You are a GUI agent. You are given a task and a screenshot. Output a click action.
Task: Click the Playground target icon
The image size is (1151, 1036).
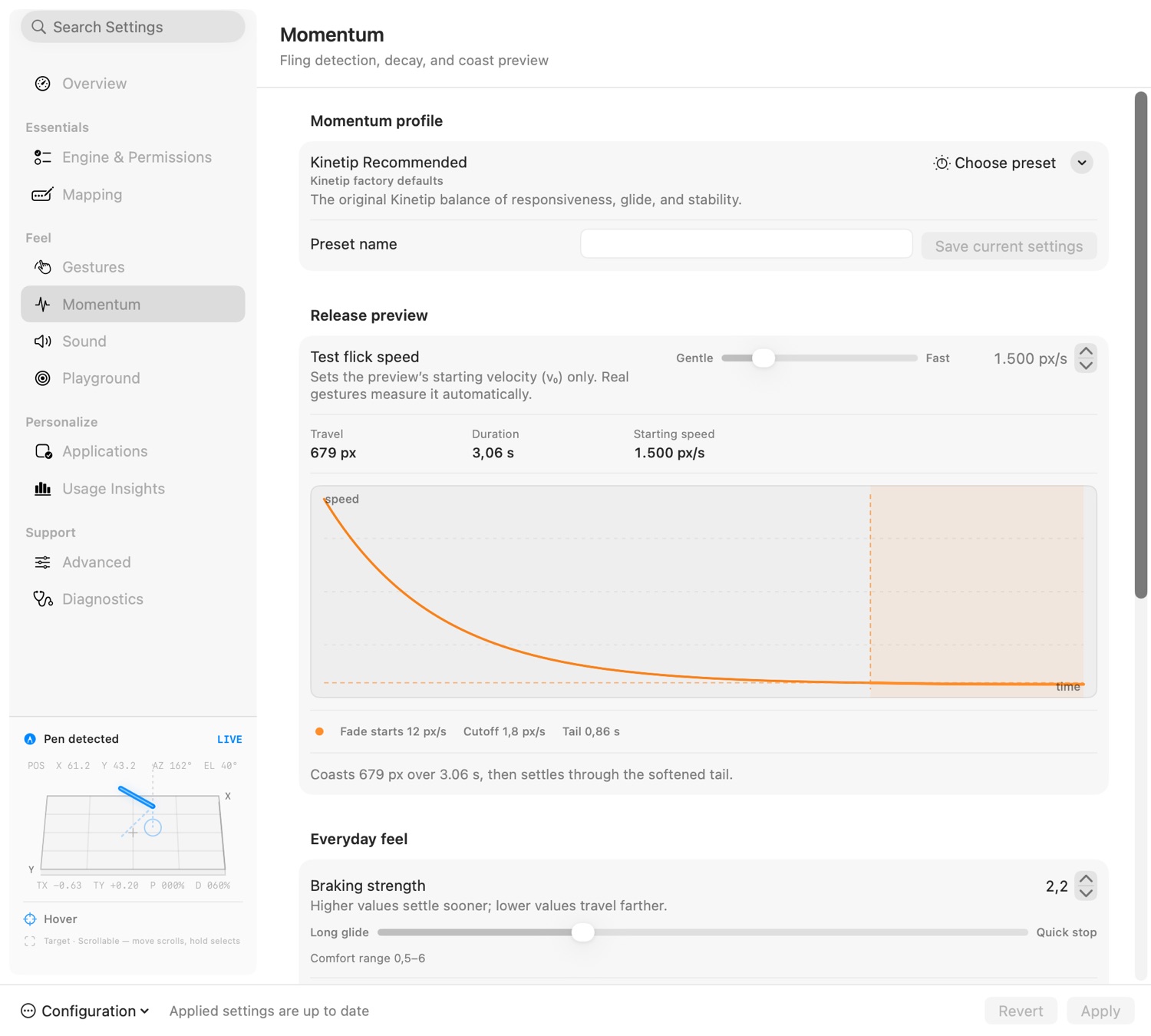(43, 378)
